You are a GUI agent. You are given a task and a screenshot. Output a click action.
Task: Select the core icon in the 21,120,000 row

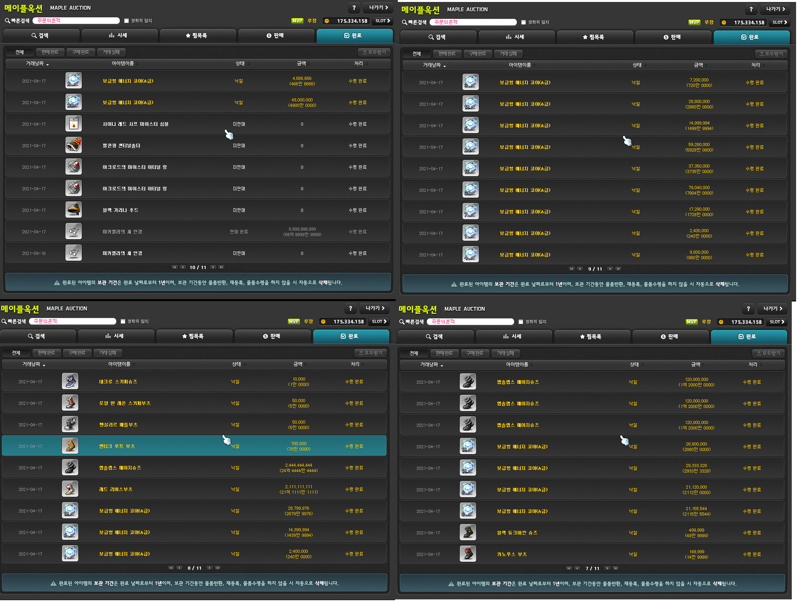[468, 489]
